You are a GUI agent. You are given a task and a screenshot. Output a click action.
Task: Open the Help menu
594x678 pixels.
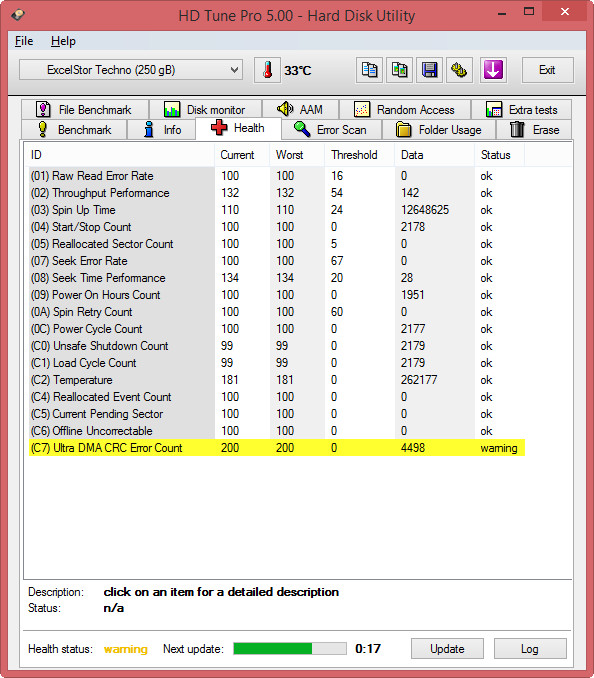coord(63,41)
